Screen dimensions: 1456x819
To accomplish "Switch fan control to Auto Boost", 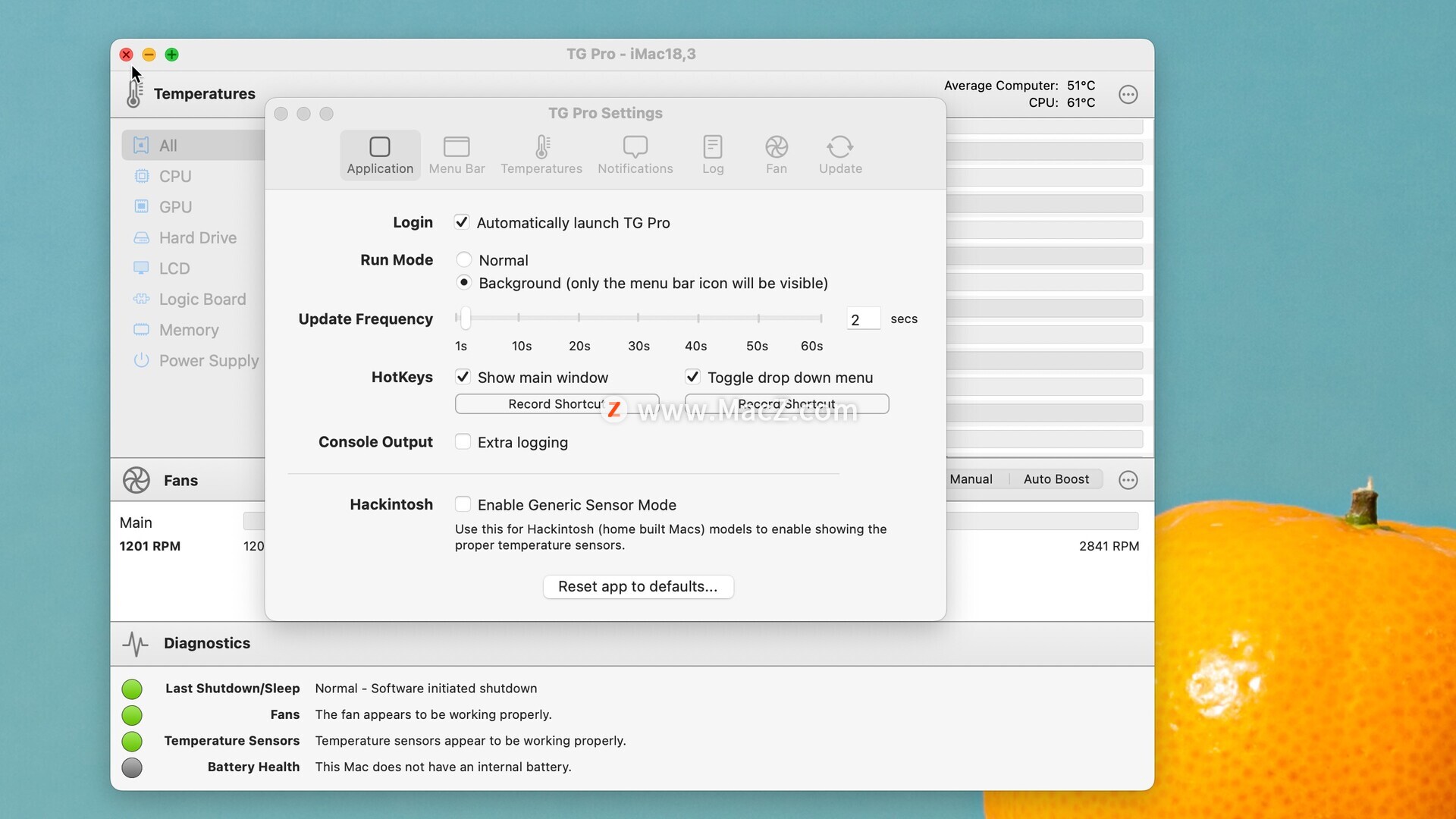I will 1056,479.
